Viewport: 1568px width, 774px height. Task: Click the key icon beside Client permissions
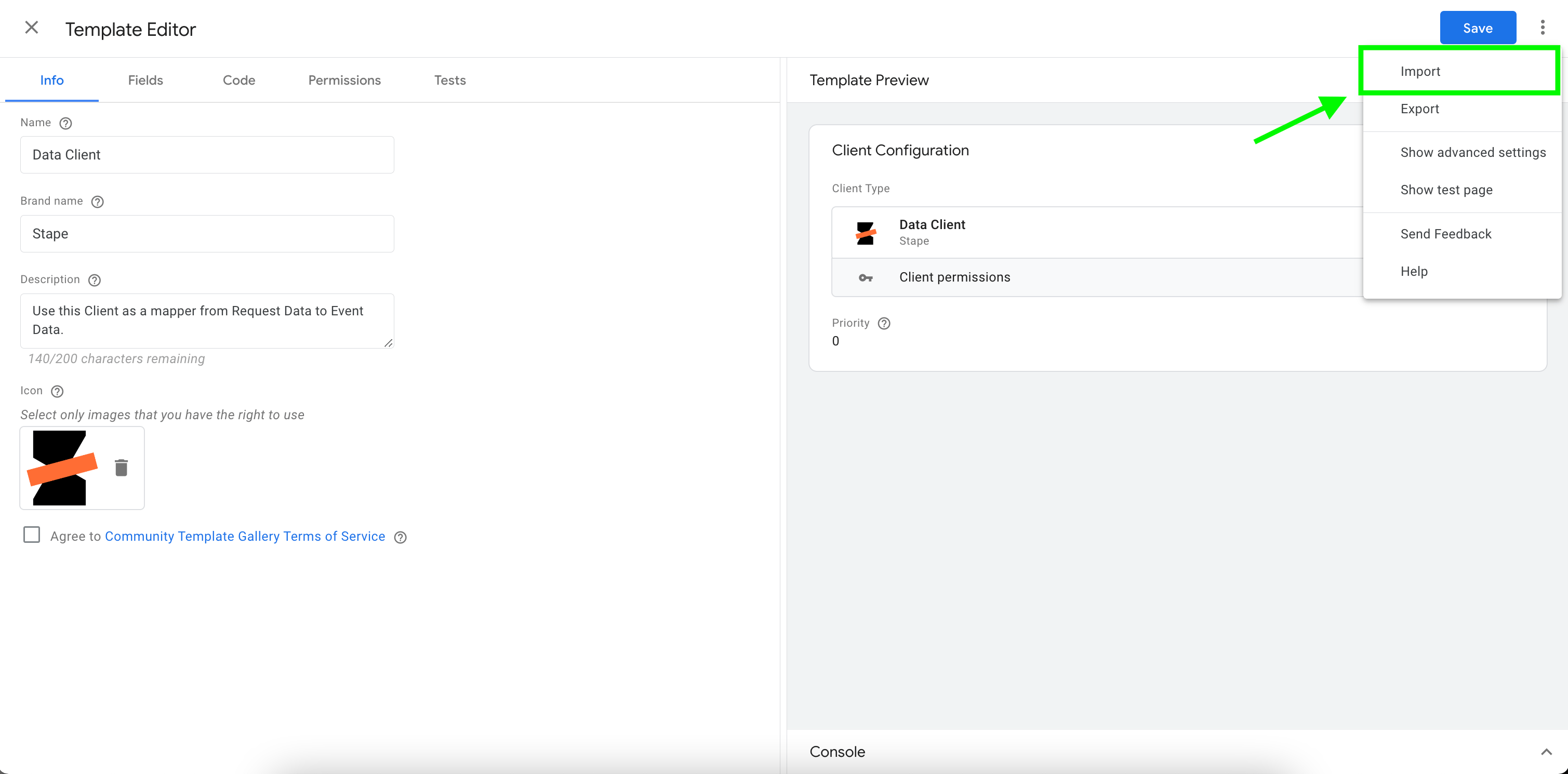[x=866, y=278]
